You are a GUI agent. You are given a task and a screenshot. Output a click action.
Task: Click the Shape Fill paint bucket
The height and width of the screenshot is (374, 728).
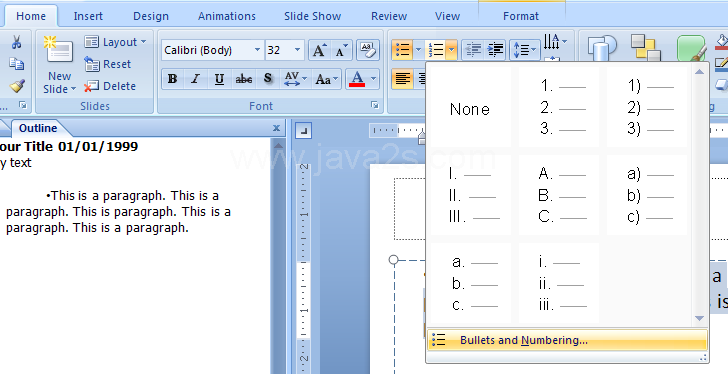pyautogui.click(x=722, y=41)
